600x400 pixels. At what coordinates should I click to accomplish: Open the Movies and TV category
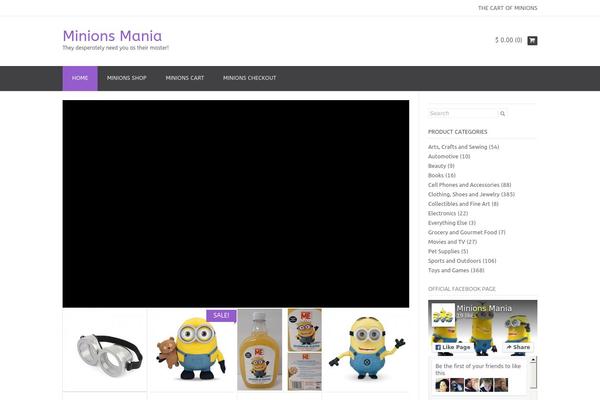452,242
